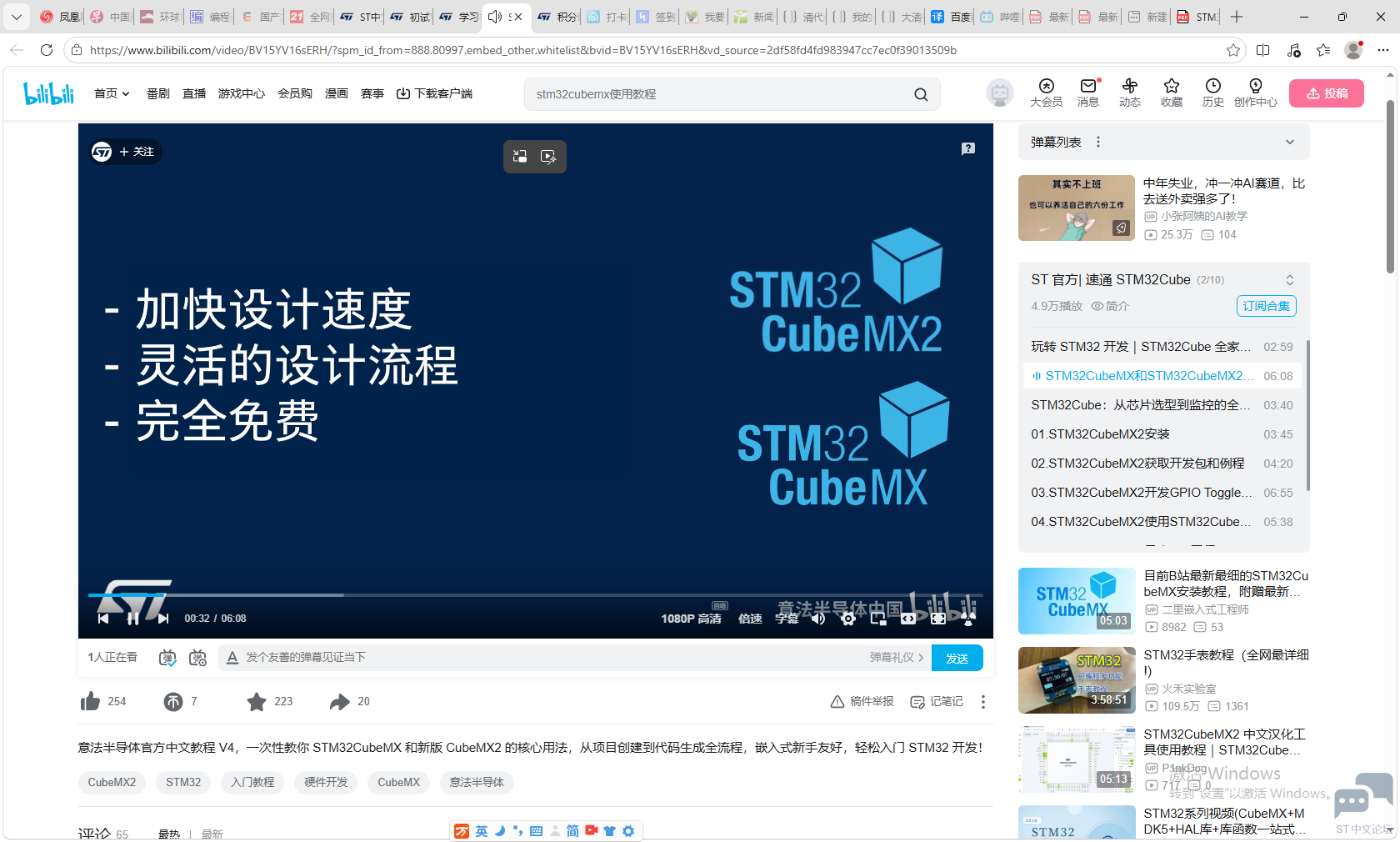The image size is (1400, 842).
Task: Select the CubeMX2 tag
Action: (x=112, y=782)
